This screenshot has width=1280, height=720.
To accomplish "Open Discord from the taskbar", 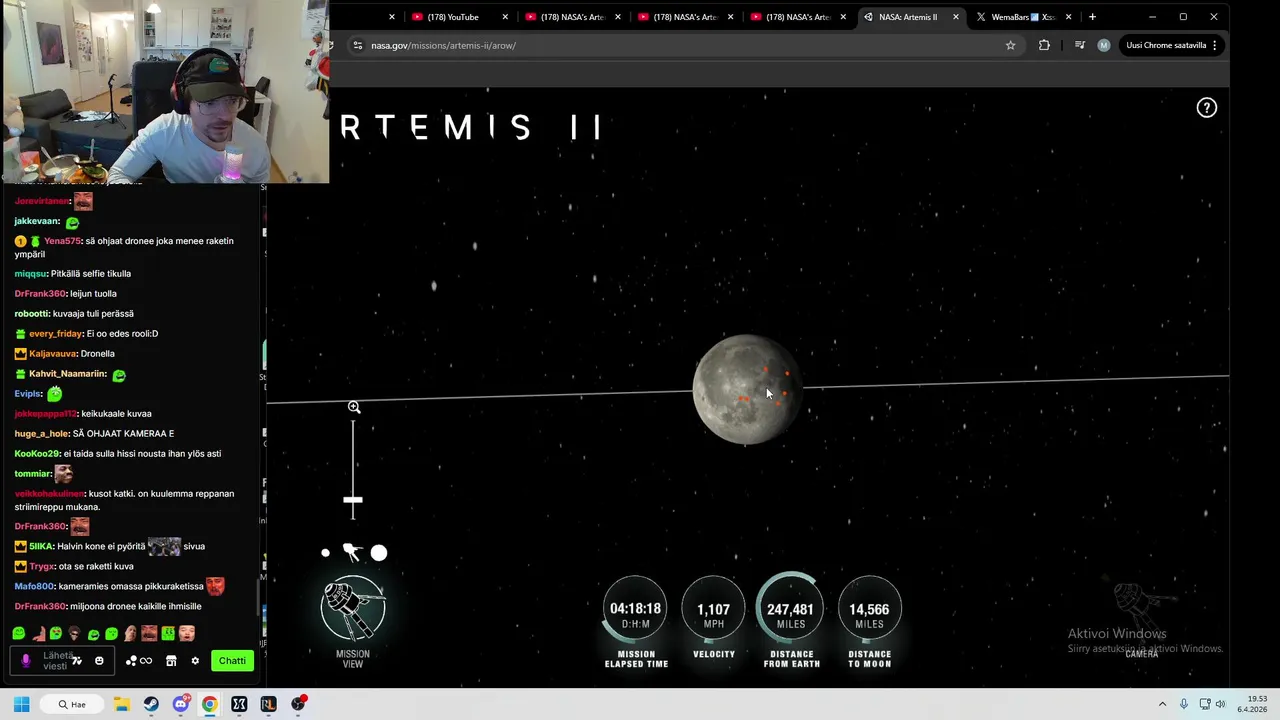I will (180, 704).
